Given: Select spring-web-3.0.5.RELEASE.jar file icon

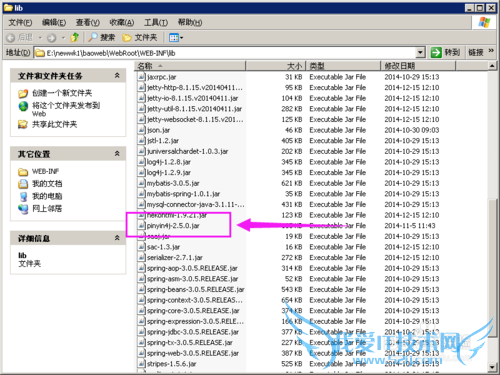Looking at the screenshot, I should point(142,353).
